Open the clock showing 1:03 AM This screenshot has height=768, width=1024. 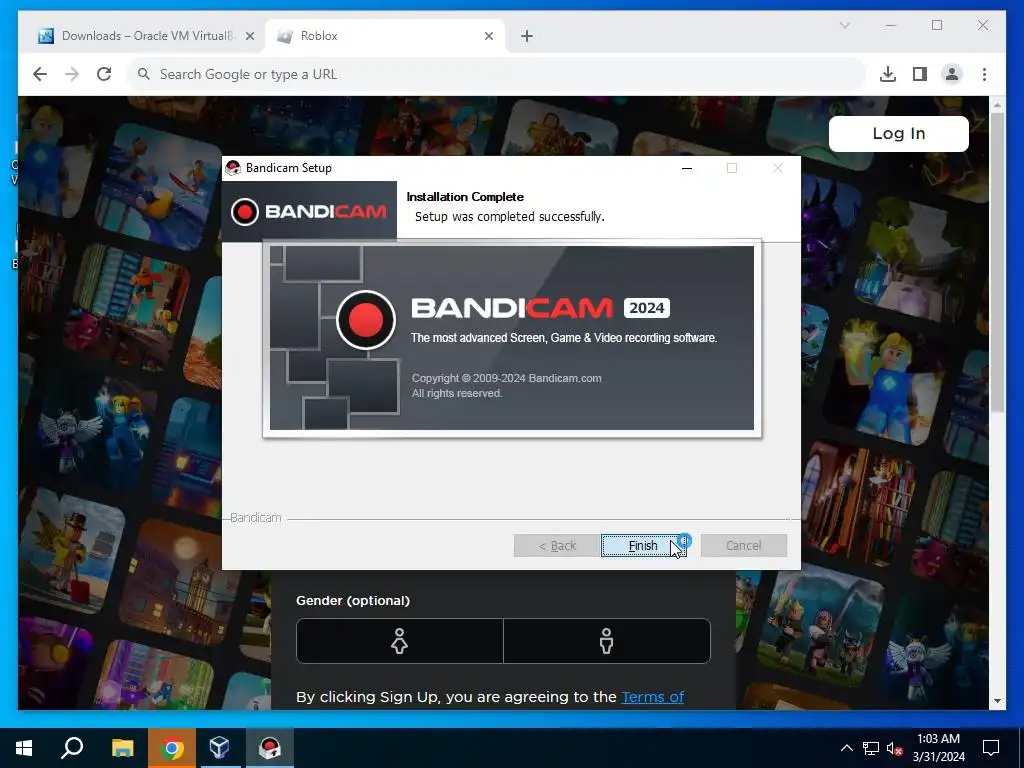click(938, 748)
